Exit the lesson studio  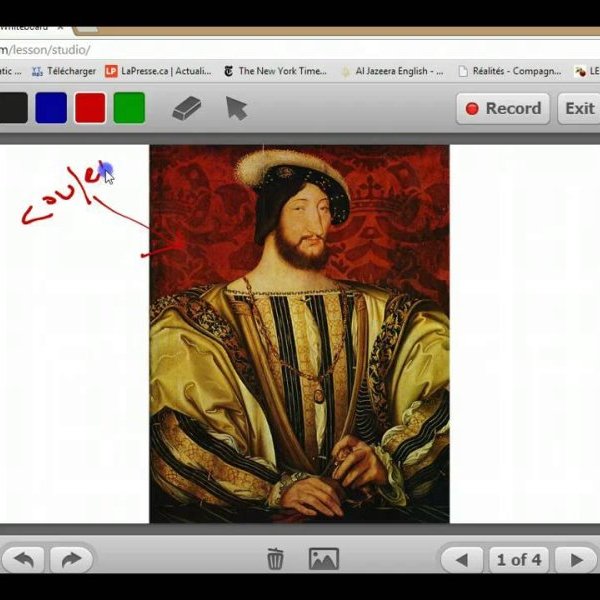(579, 109)
